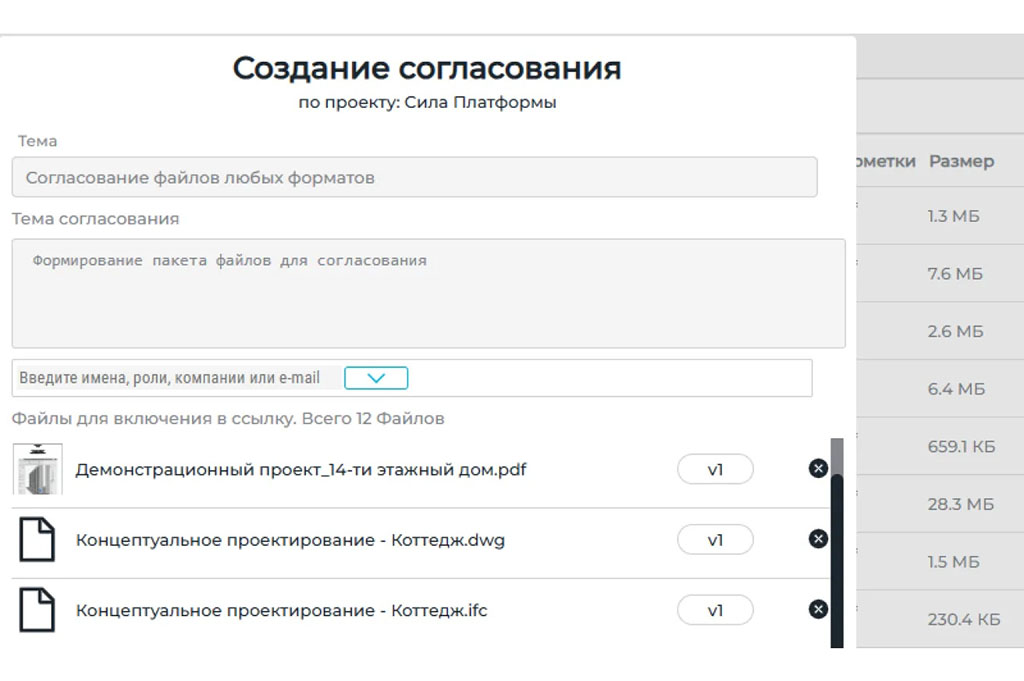Image resolution: width=1024 pixels, height=681 pixels.
Task: Click the Пометки column header
Action: [x=886, y=161]
